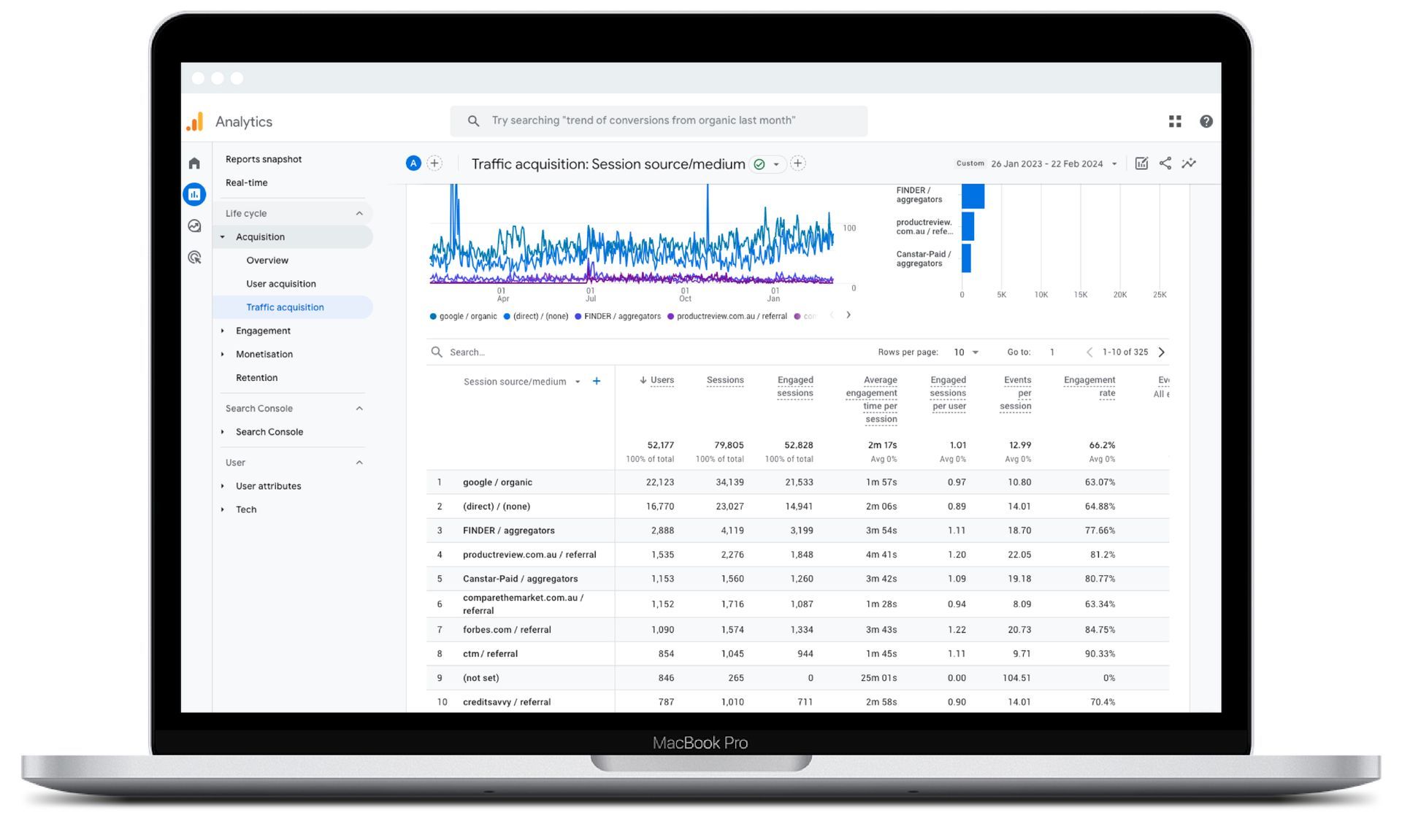Collapse the Acquisition tree item
The image size is (1402, 840).
223,237
